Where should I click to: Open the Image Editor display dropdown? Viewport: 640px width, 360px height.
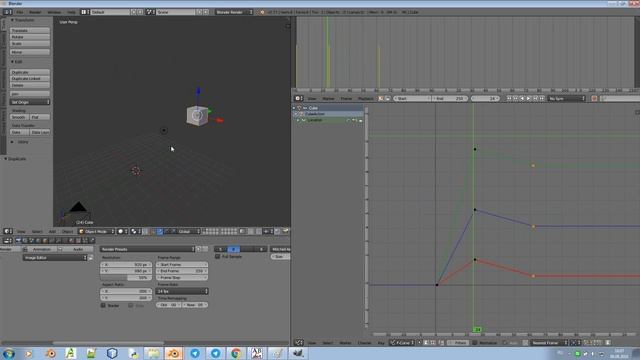55,258
